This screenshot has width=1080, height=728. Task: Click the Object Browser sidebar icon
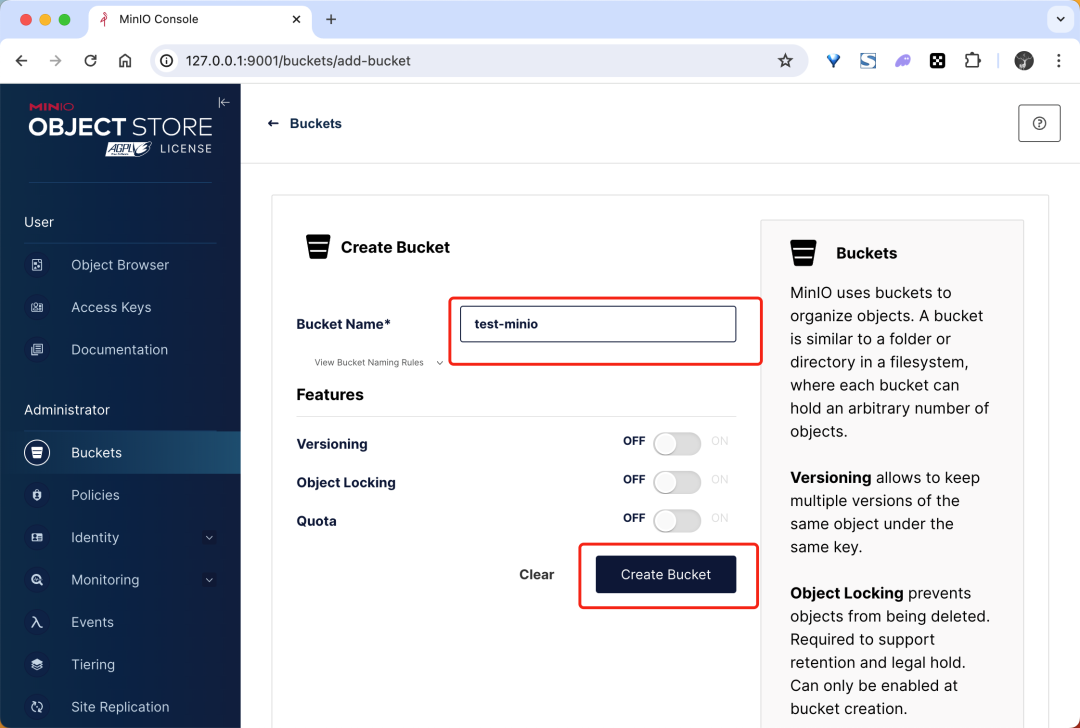tap(37, 264)
